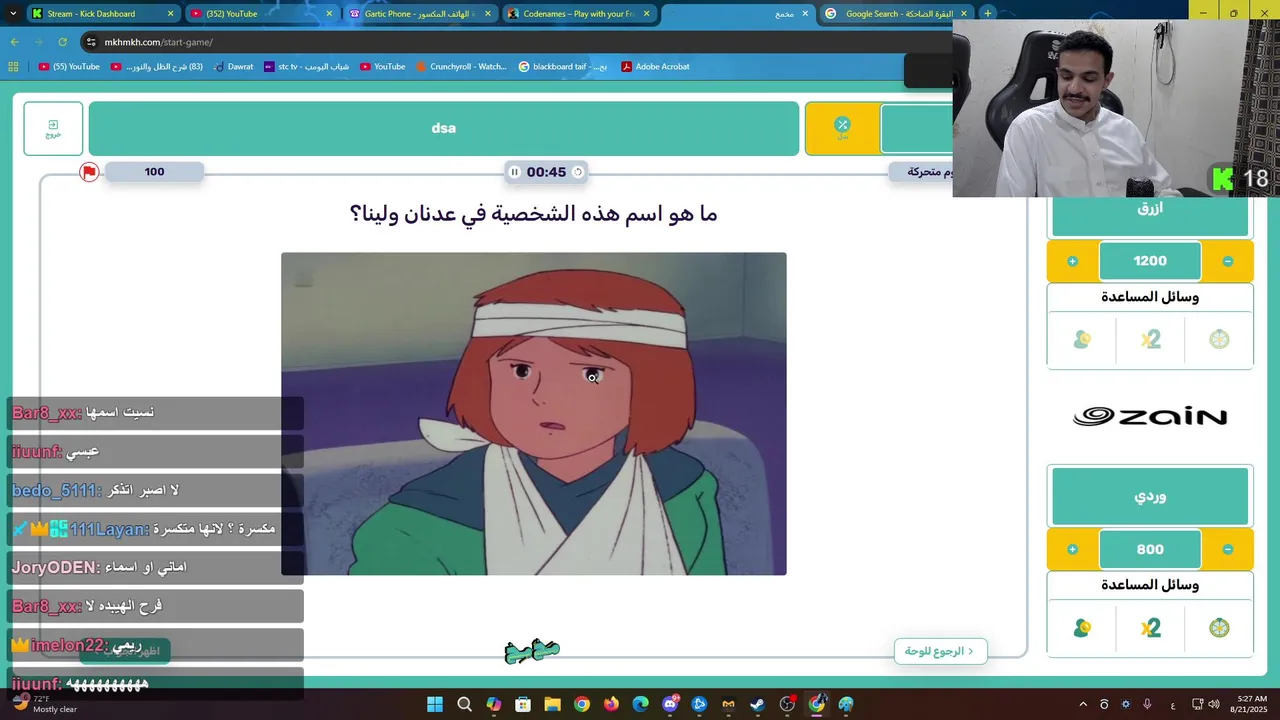This screenshot has width=1280, height=720.
Task: Click the dsa game title bar
Action: click(444, 128)
